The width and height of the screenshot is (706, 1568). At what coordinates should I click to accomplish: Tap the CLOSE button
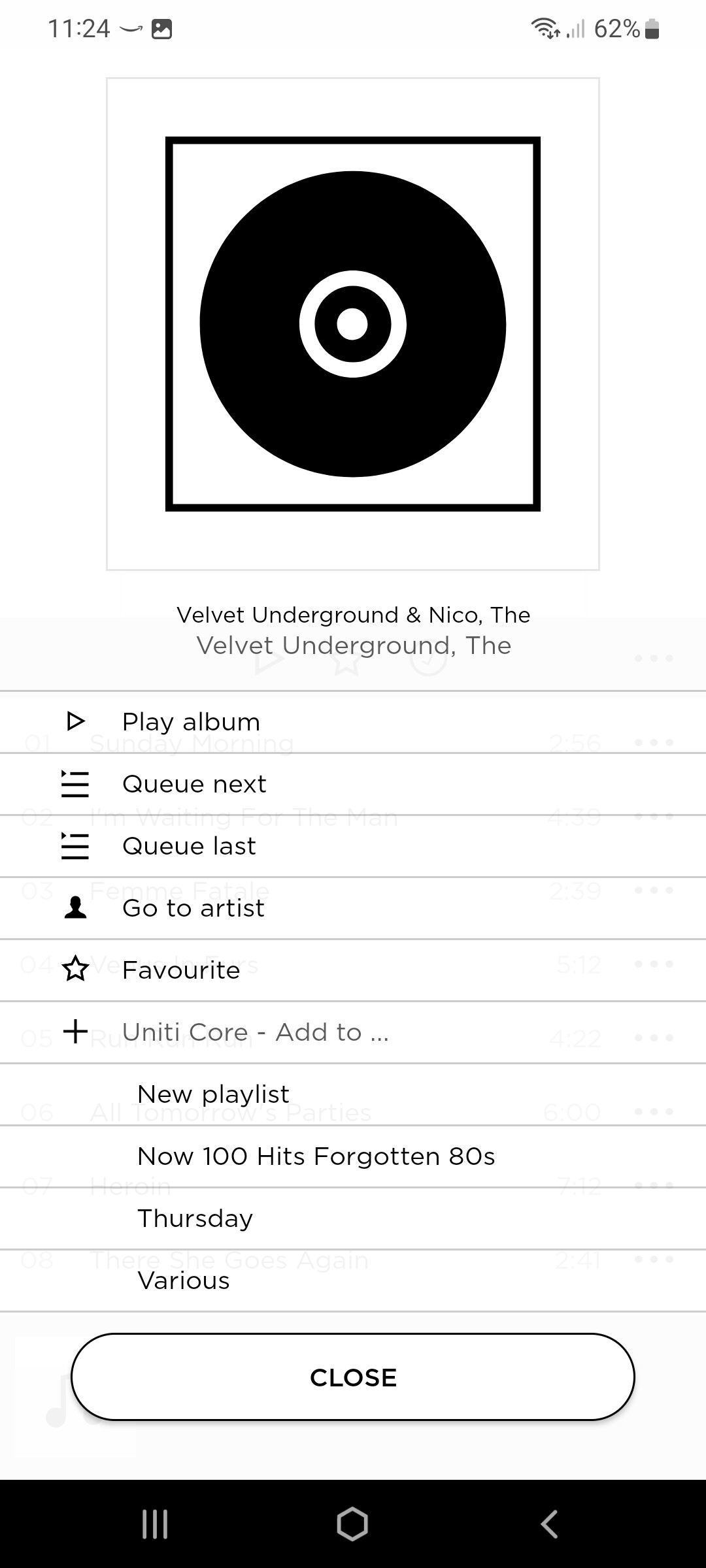coord(353,1377)
